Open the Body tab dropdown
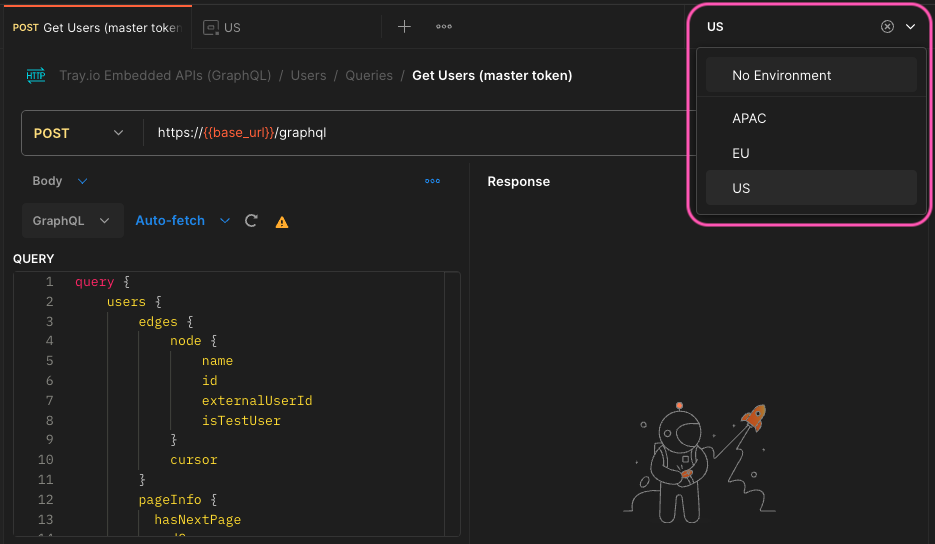 pos(60,181)
